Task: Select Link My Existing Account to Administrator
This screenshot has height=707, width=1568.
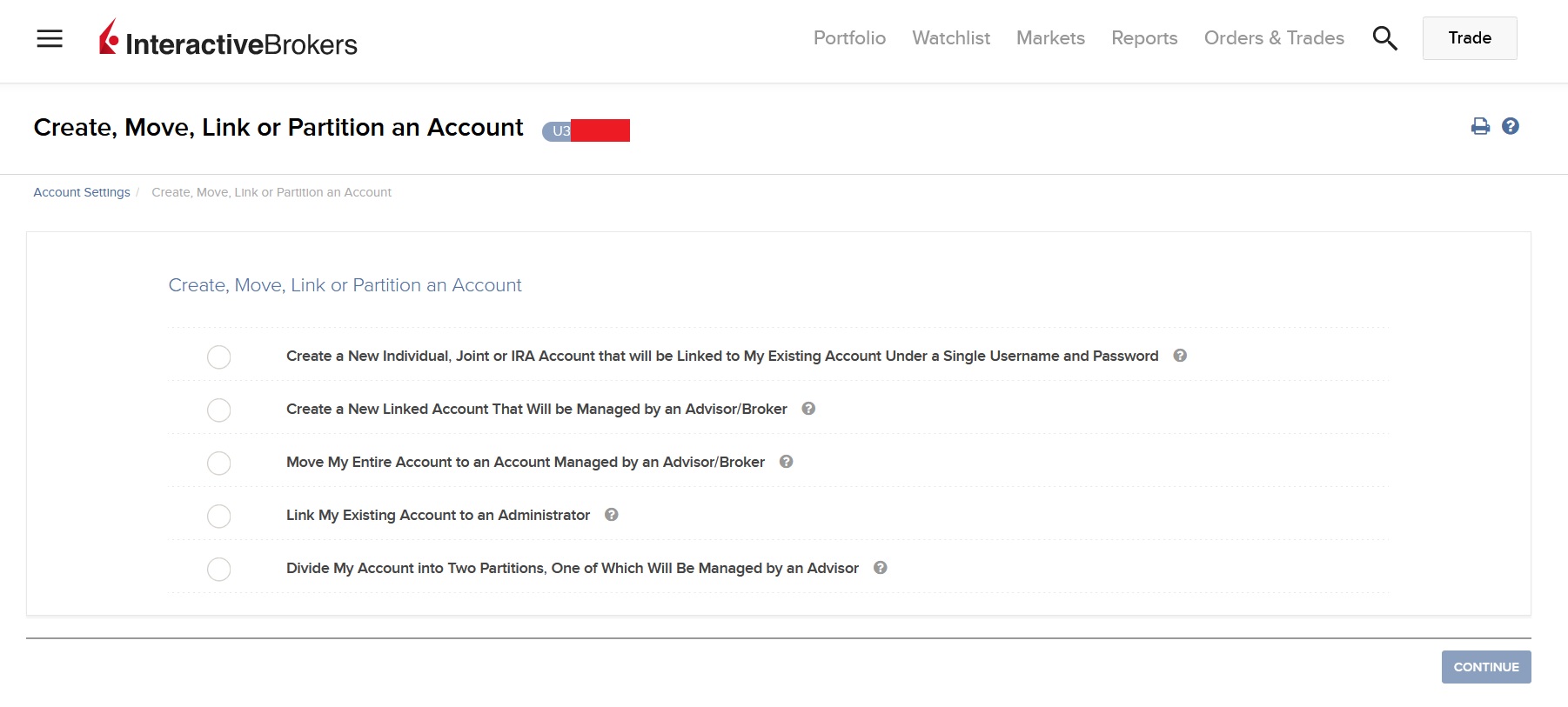Action: (x=219, y=517)
